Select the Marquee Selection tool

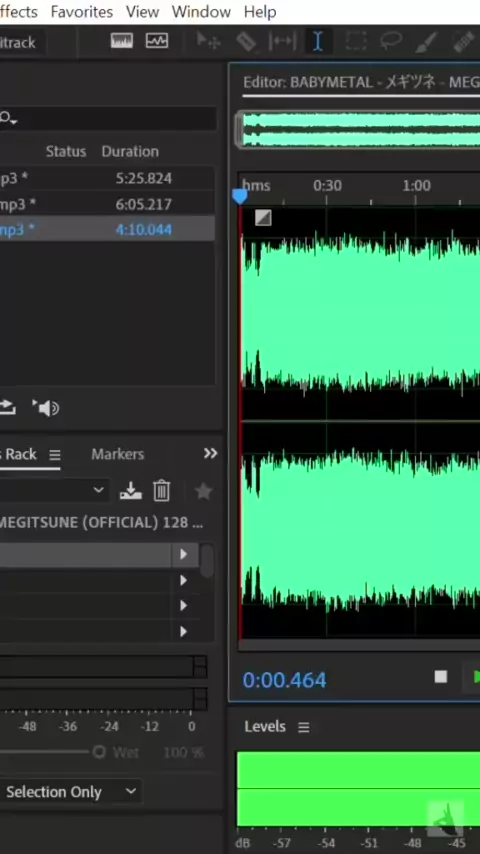[356, 41]
